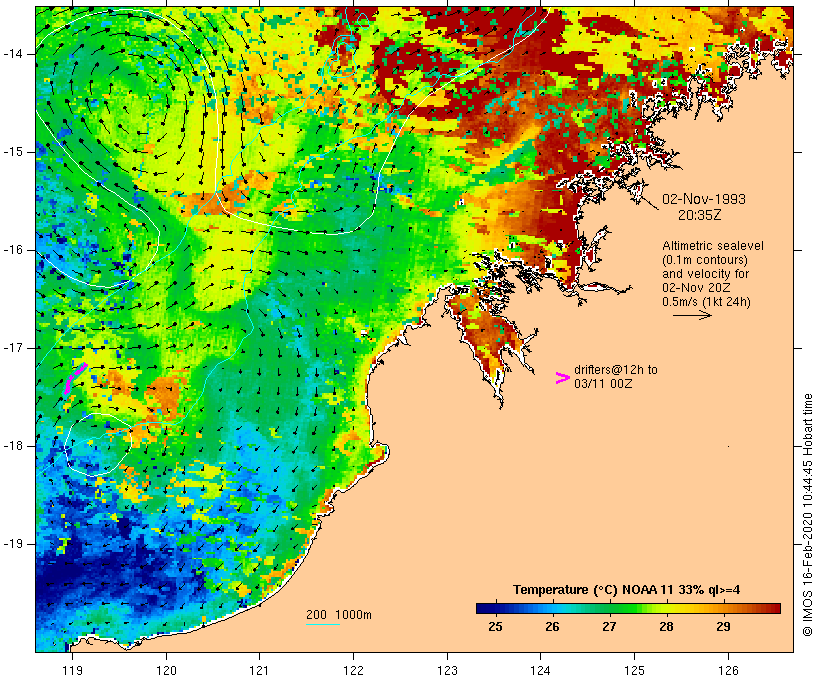Click the '03/11 00Z' legend text

click(603, 383)
